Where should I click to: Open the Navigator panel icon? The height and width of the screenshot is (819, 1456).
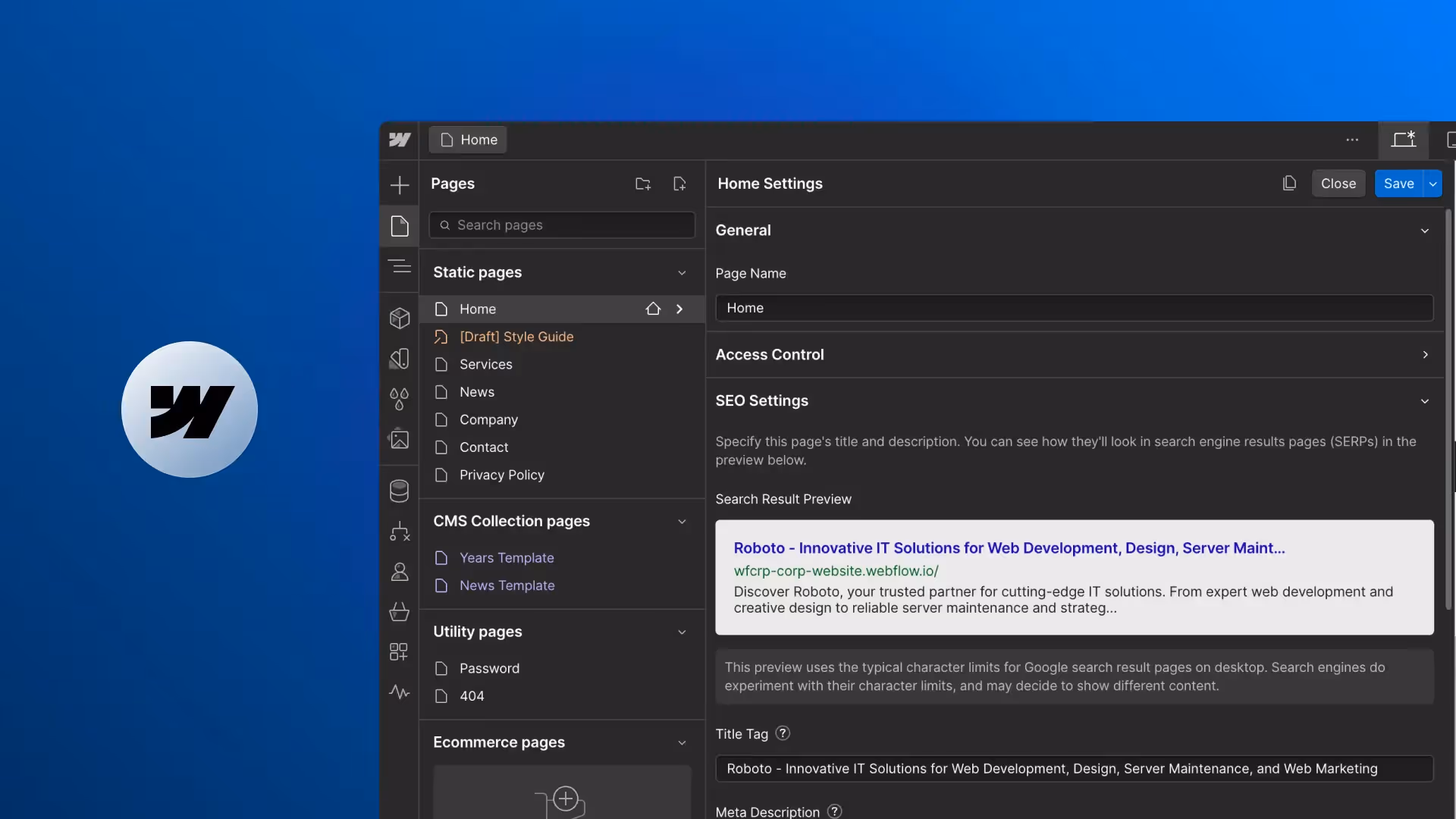point(400,267)
